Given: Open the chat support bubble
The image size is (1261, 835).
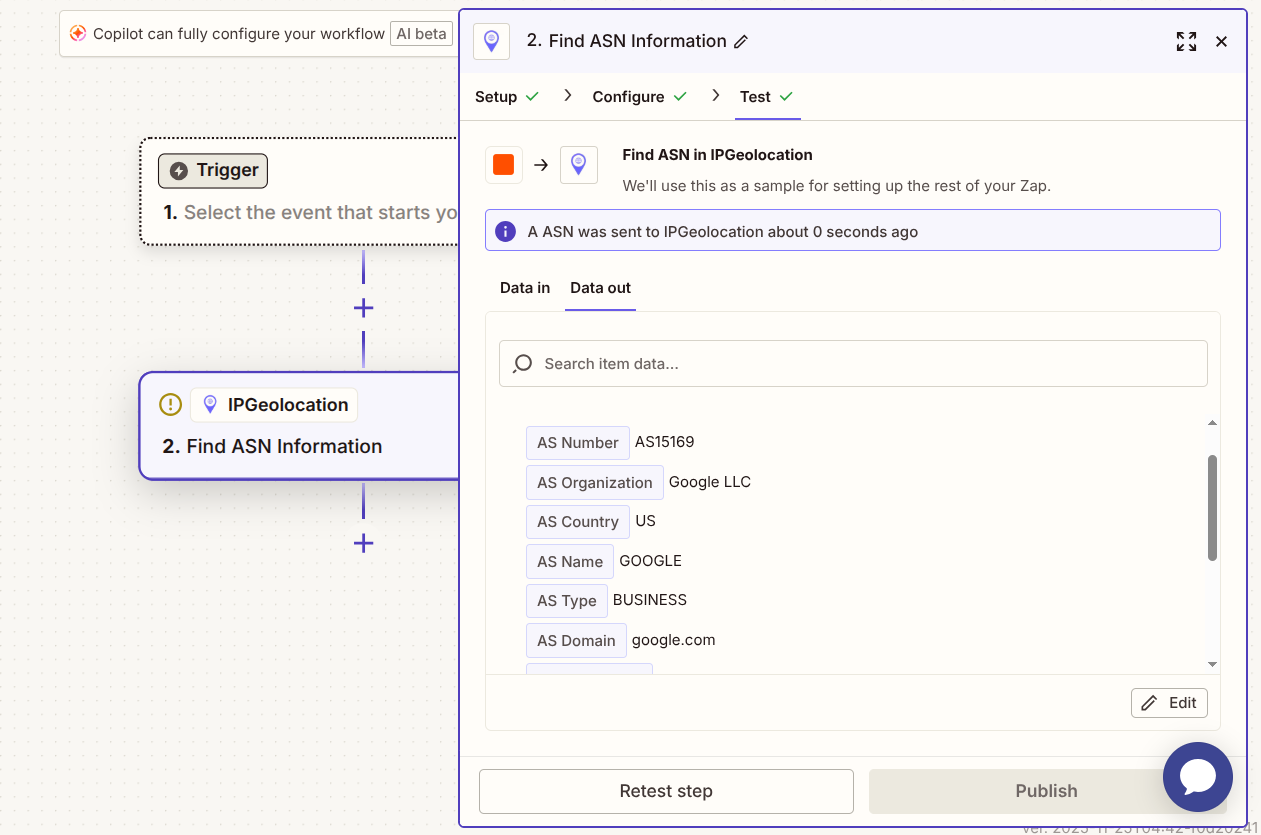Looking at the screenshot, I should pyautogui.click(x=1197, y=776).
